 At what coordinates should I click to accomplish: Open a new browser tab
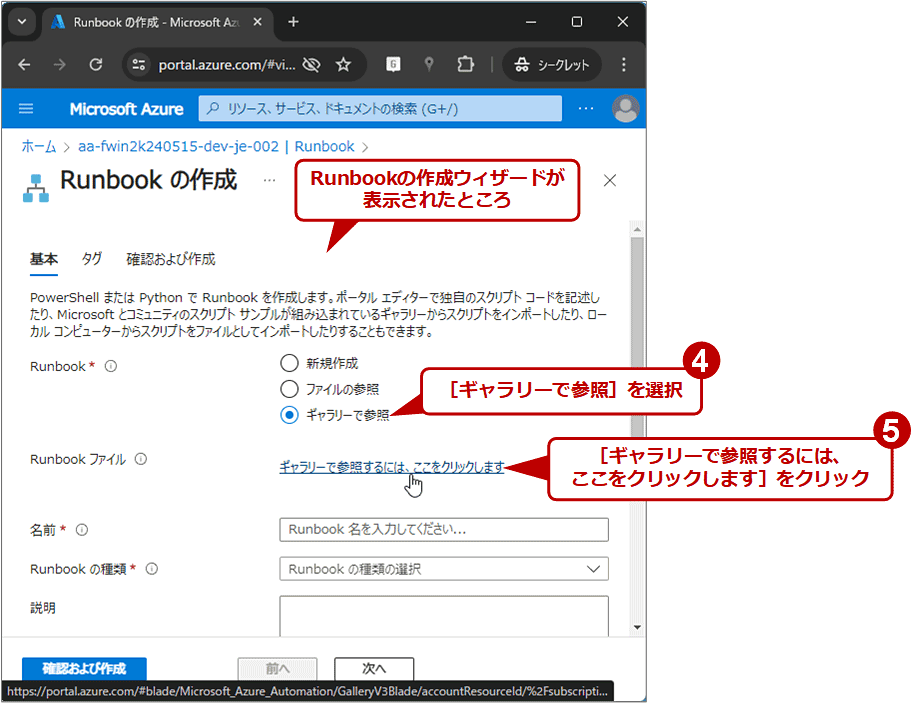294,22
